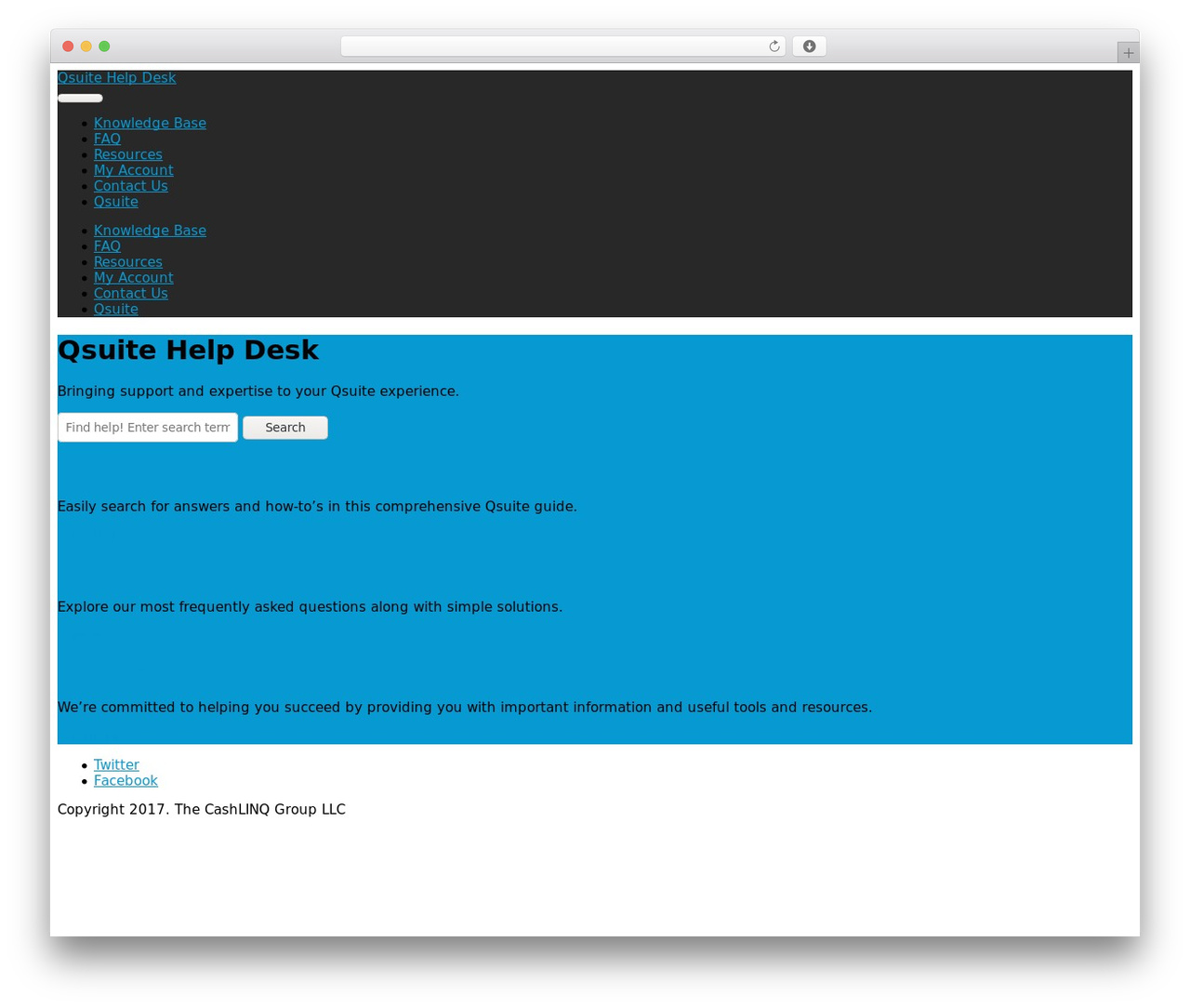Select My Account in the second menu
This screenshot has height=1008, width=1190.
(x=133, y=278)
